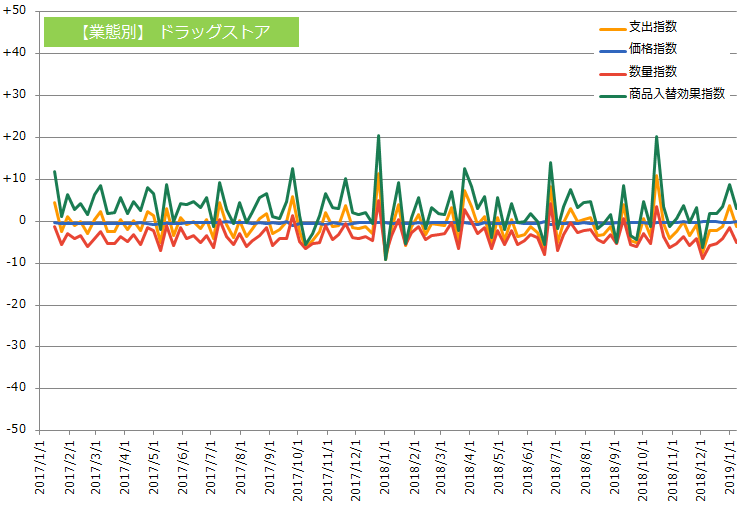Image resolution: width=742 pixels, height=509 pixels.
Task: Click the +40 y-axis label
Action: [14, 53]
